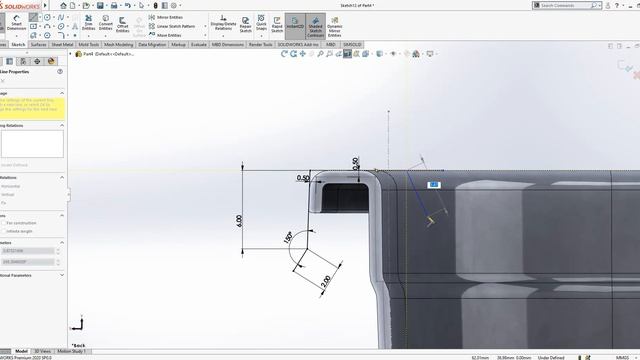Switch to Motion Study 1 tab
This screenshot has width=640, height=360.
[x=71, y=351]
